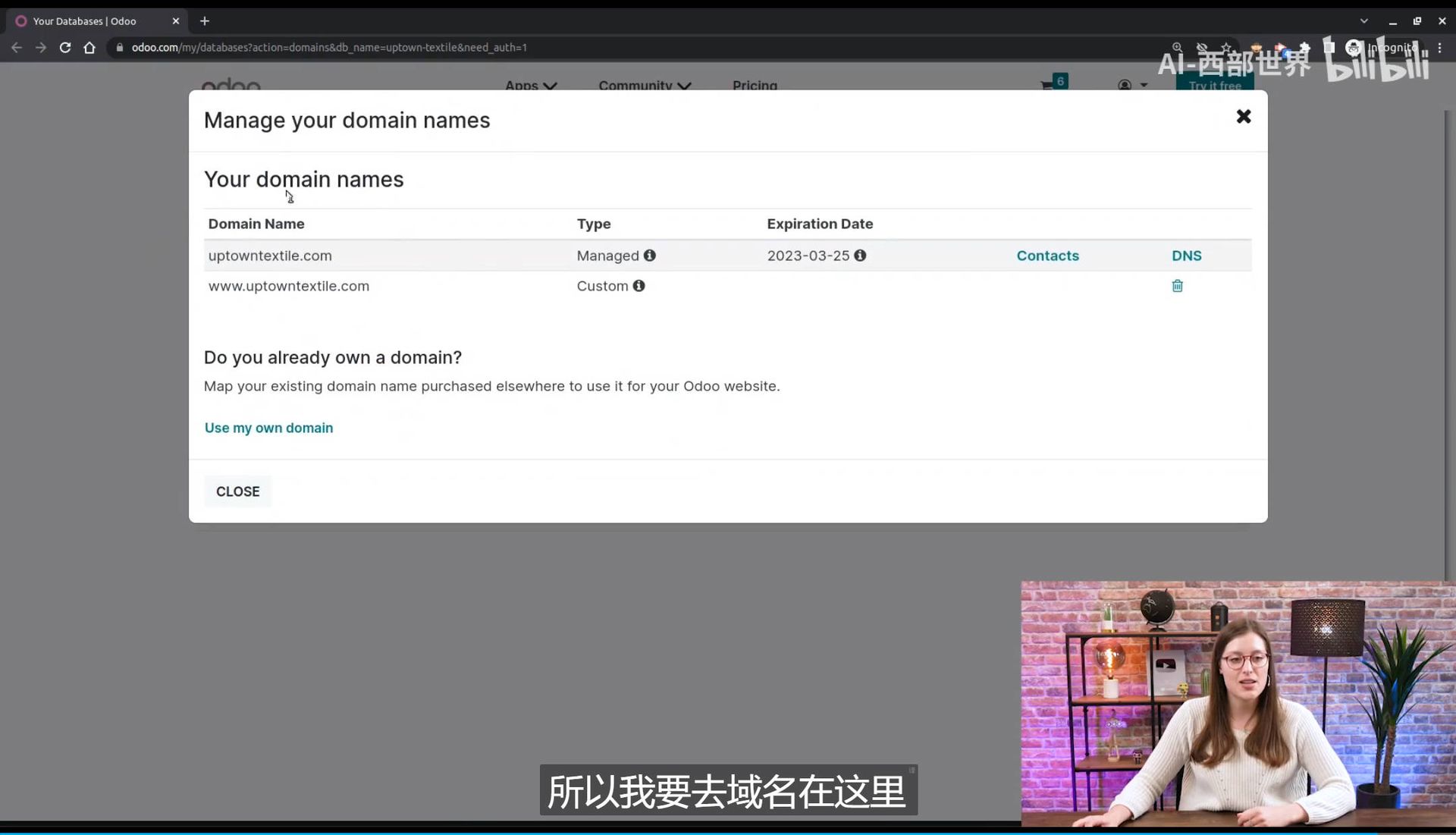Delete the www.uptowntextile.com custom domain
Image resolution: width=1456 pixels, height=835 pixels.
1177,286
